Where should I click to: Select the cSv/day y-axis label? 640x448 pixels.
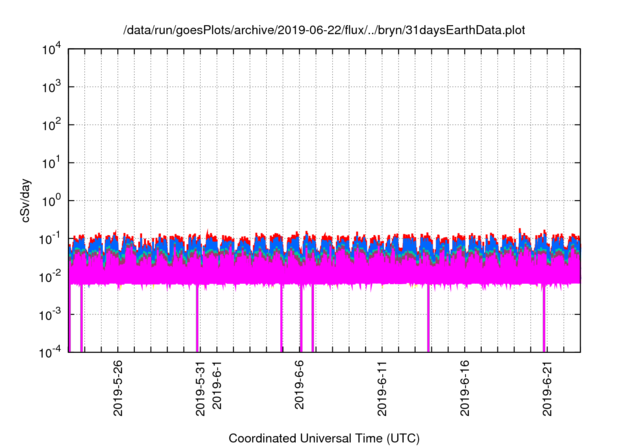[x=26, y=200]
